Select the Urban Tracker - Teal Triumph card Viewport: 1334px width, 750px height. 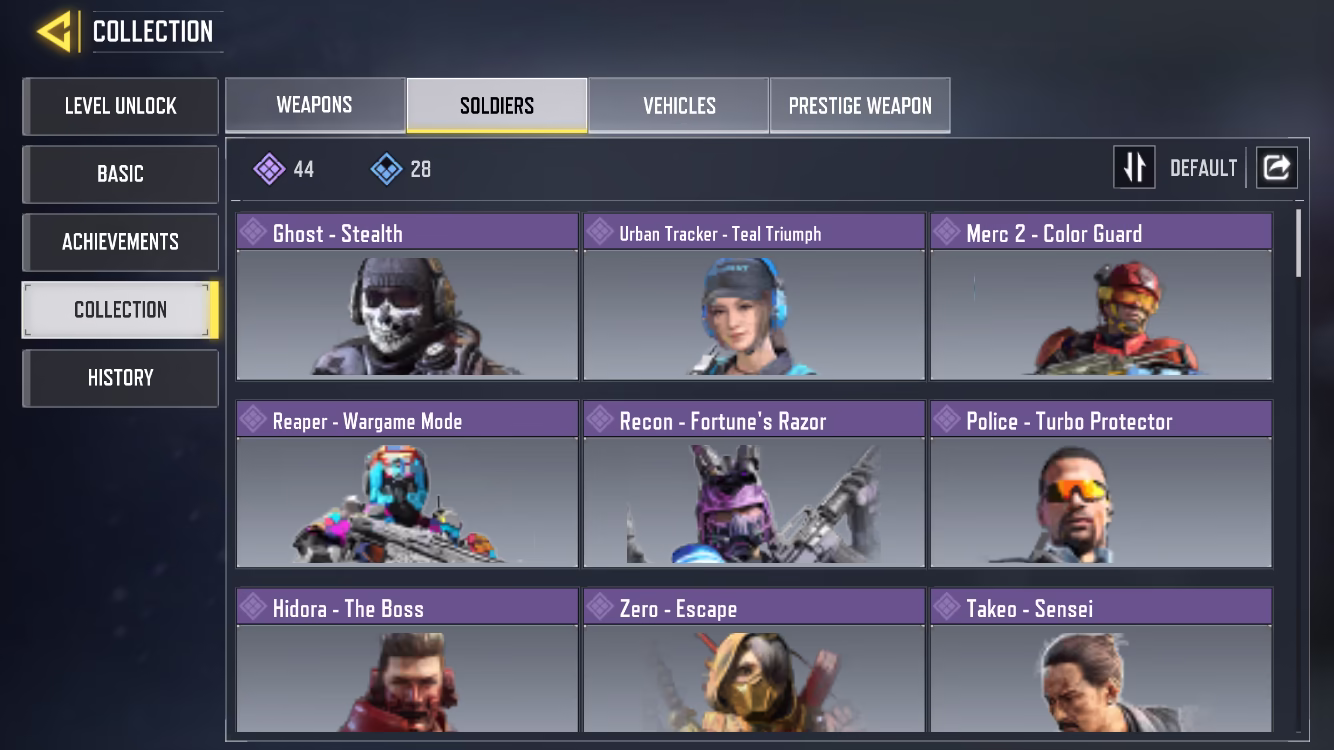754,297
